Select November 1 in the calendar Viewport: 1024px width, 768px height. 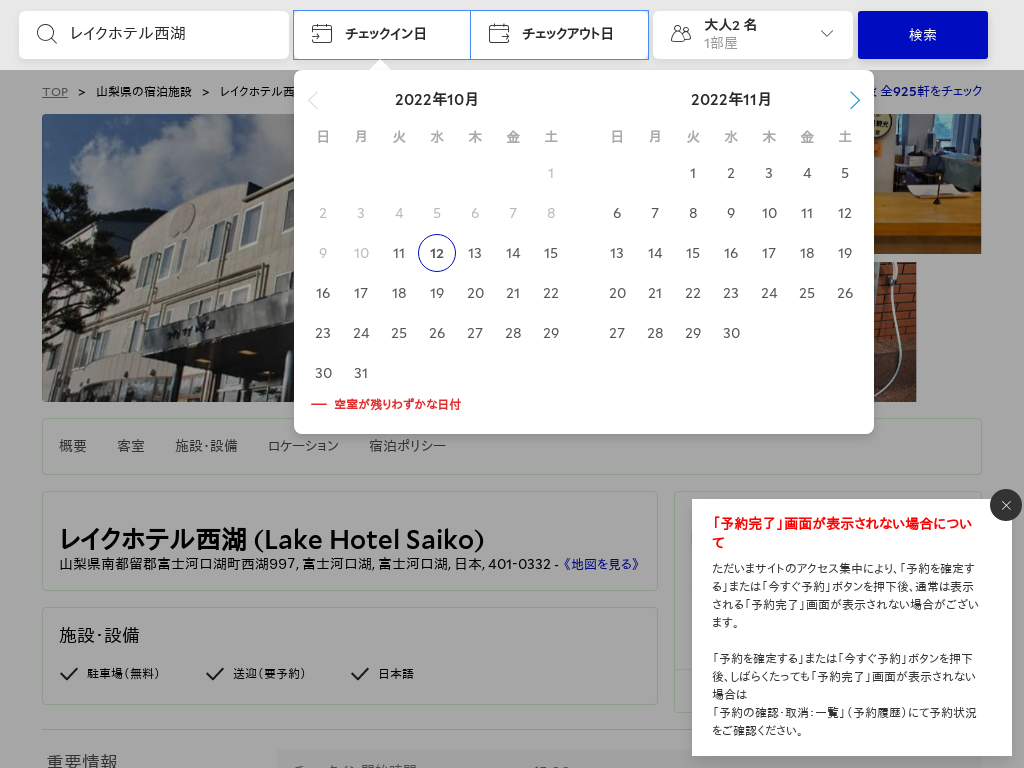[x=693, y=173]
